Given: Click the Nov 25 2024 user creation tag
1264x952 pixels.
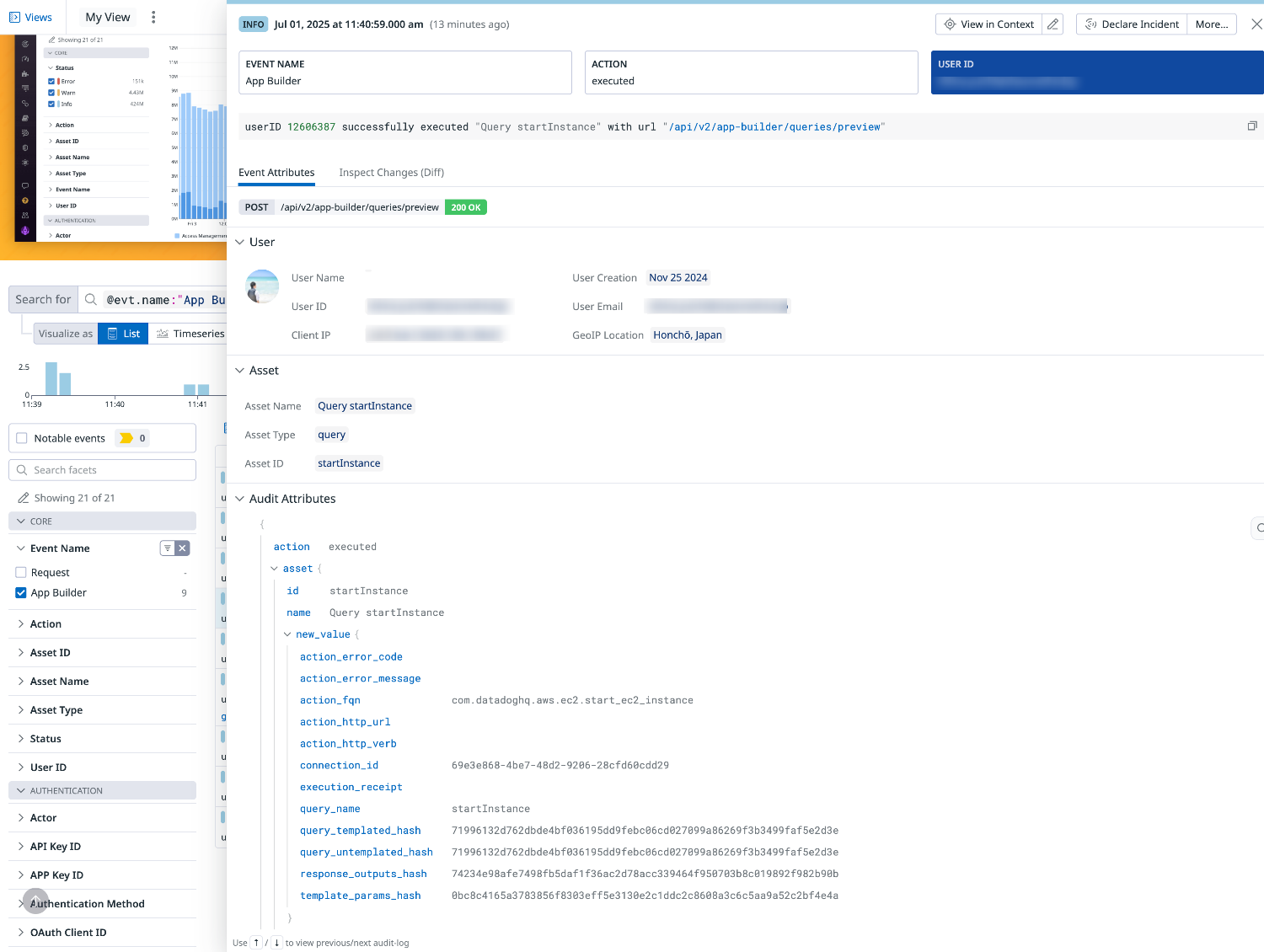Looking at the screenshot, I should click(x=678, y=278).
